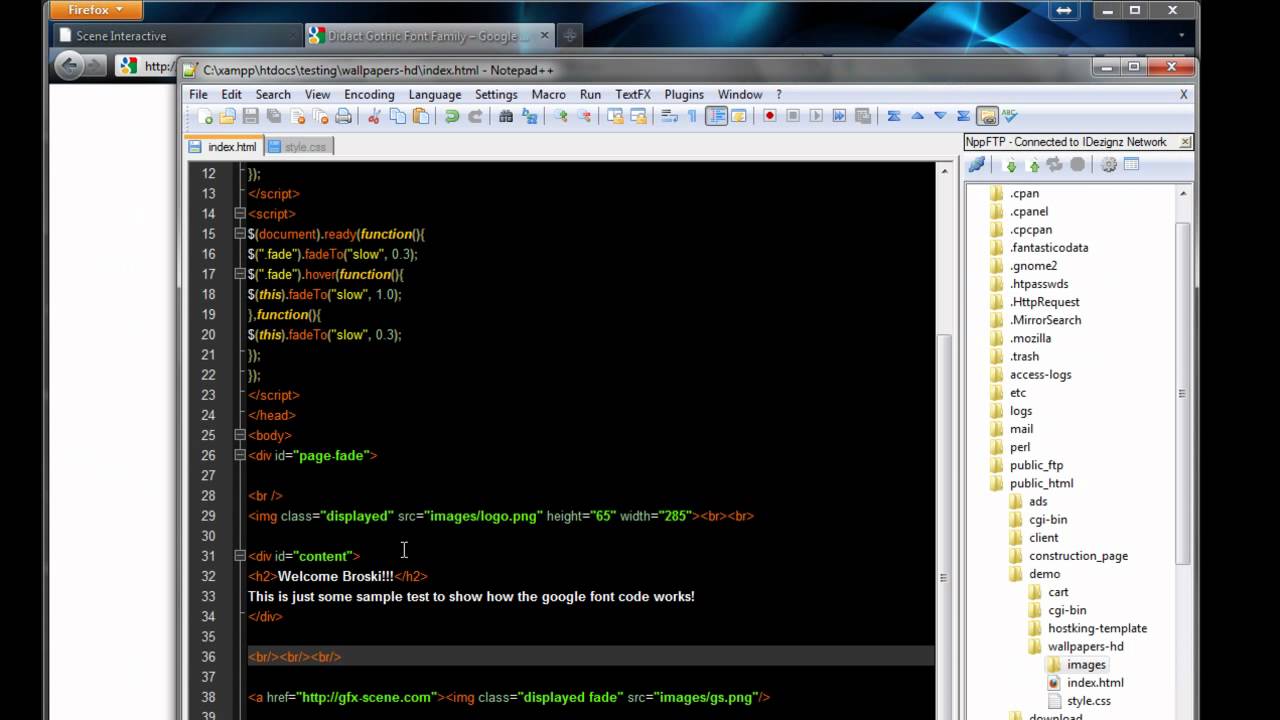Toggle the NppFTP panel toolbar button
The width and height of the screenshot is (1280, 720).
click(987, 117)
